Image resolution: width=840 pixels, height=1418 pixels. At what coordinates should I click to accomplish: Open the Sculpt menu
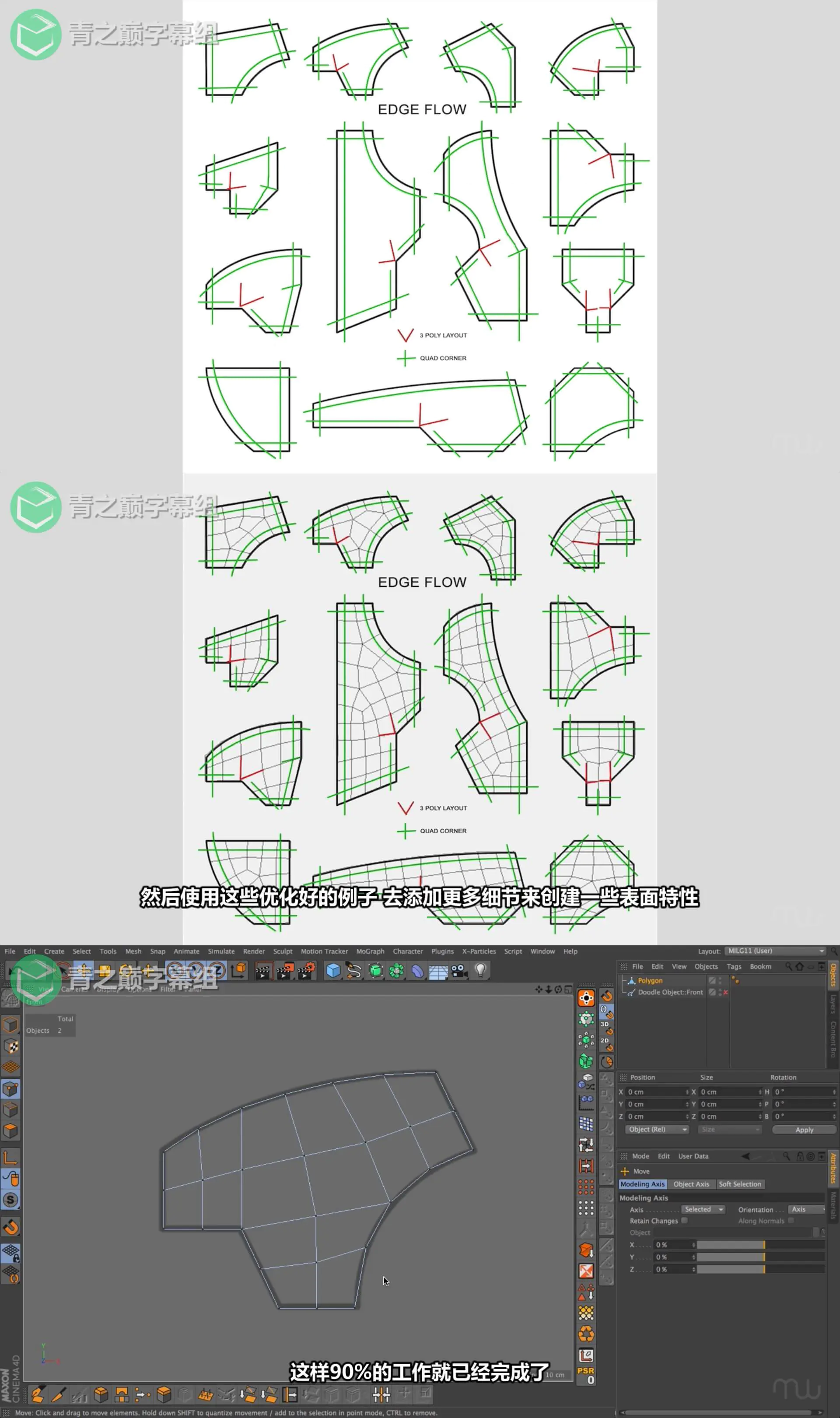pyautogui.click(x=283, y=951)
